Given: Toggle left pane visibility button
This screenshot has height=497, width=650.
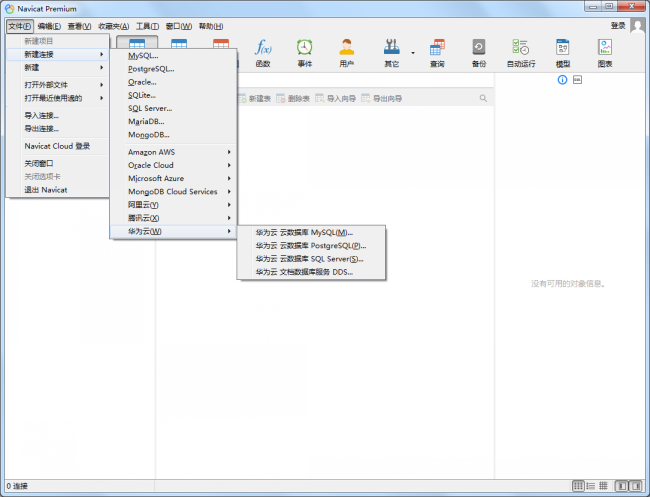Looking at the screenshot, I should pos(621,486).
